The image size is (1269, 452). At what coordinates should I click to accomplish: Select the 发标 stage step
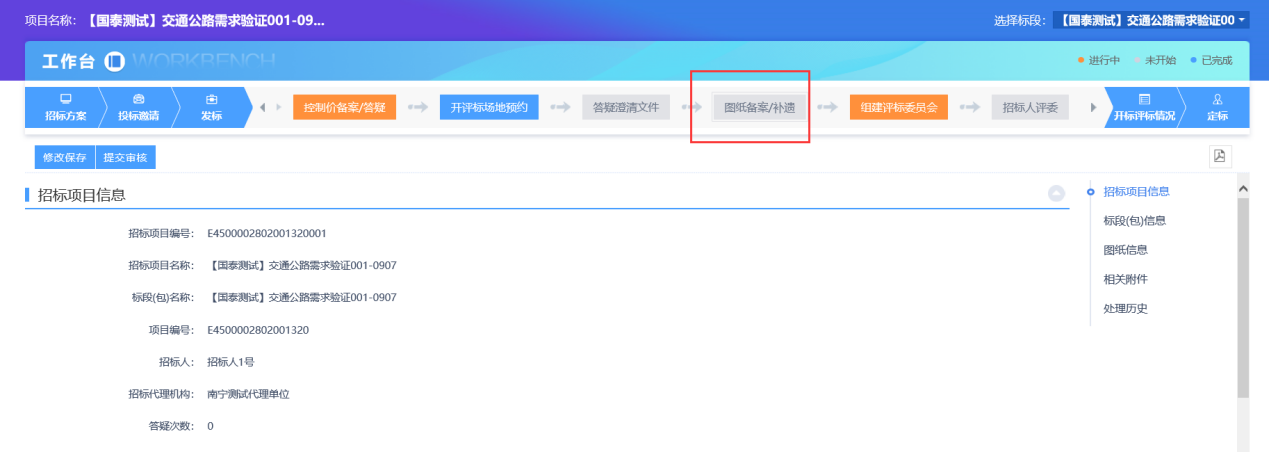211,108
